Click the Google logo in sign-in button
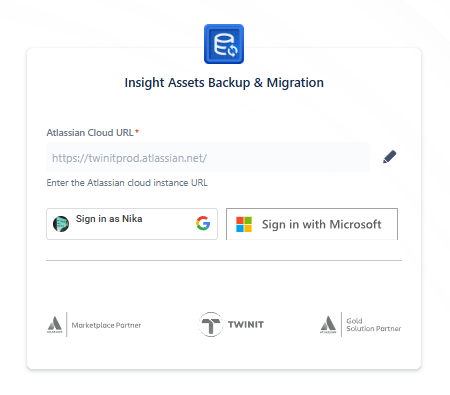Viewport: 450px width, 395px height. [203, 223]
